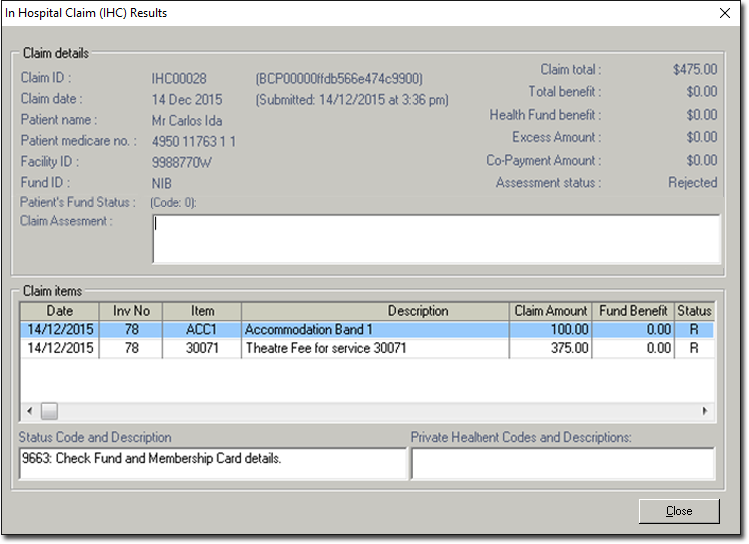This screenshot has width=749, height=544.
Task: Select the Theatre Fee for service 30071 row
Action: 375,348
